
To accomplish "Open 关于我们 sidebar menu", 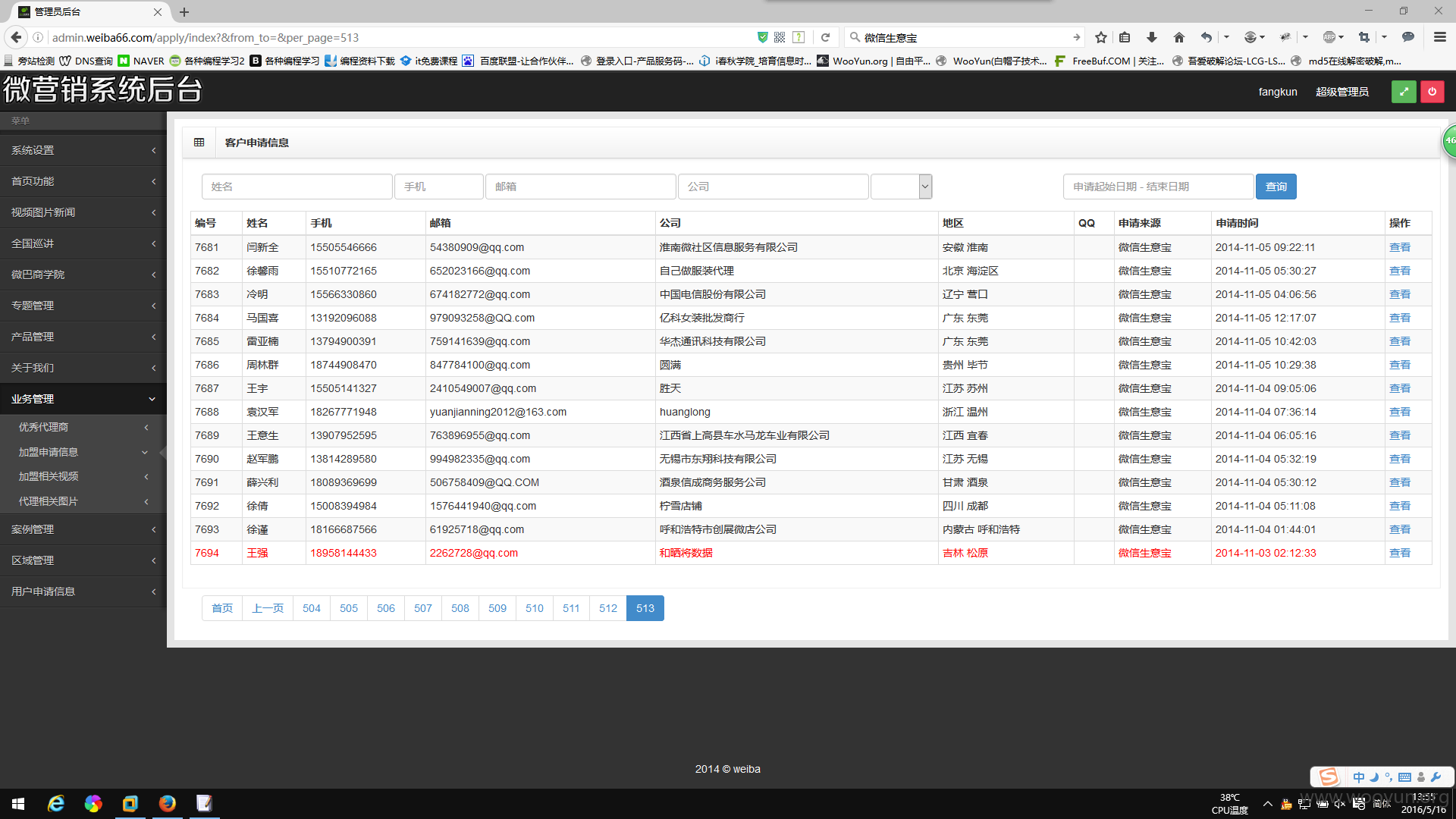I will pos(83,368).
